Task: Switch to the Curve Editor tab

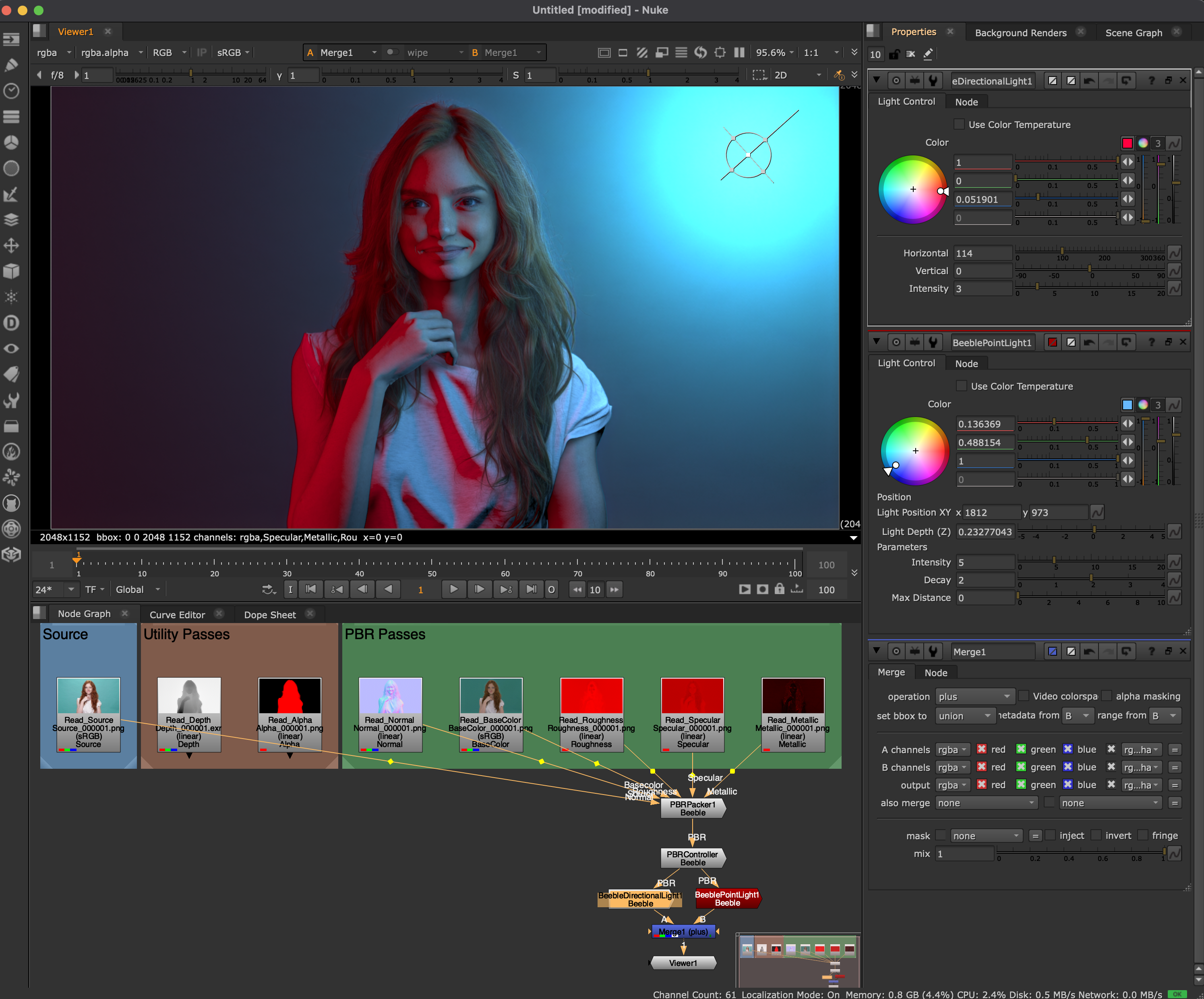Action: [x=177, y=615]
